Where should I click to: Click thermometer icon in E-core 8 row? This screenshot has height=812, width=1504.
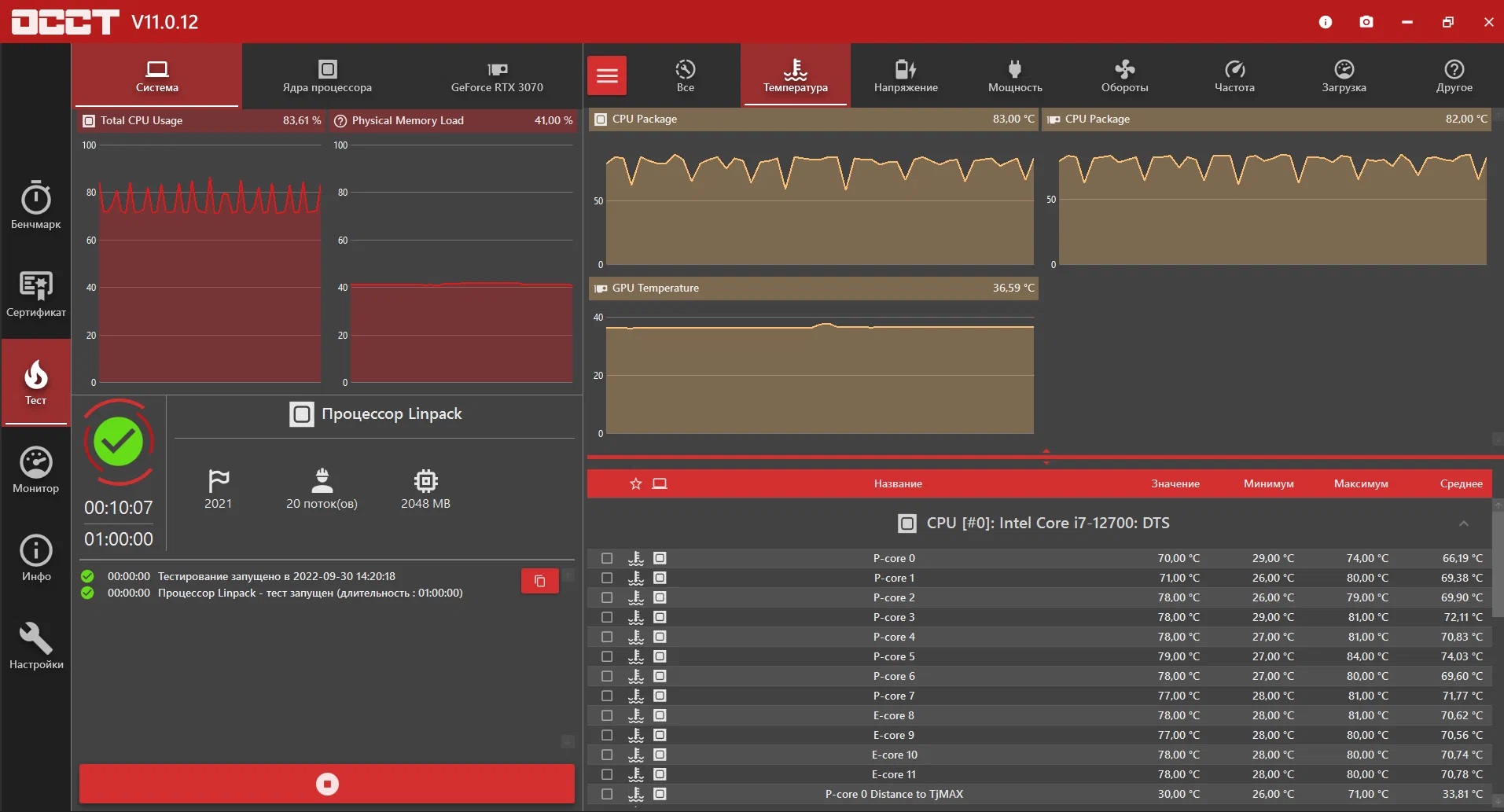point(636,715)
